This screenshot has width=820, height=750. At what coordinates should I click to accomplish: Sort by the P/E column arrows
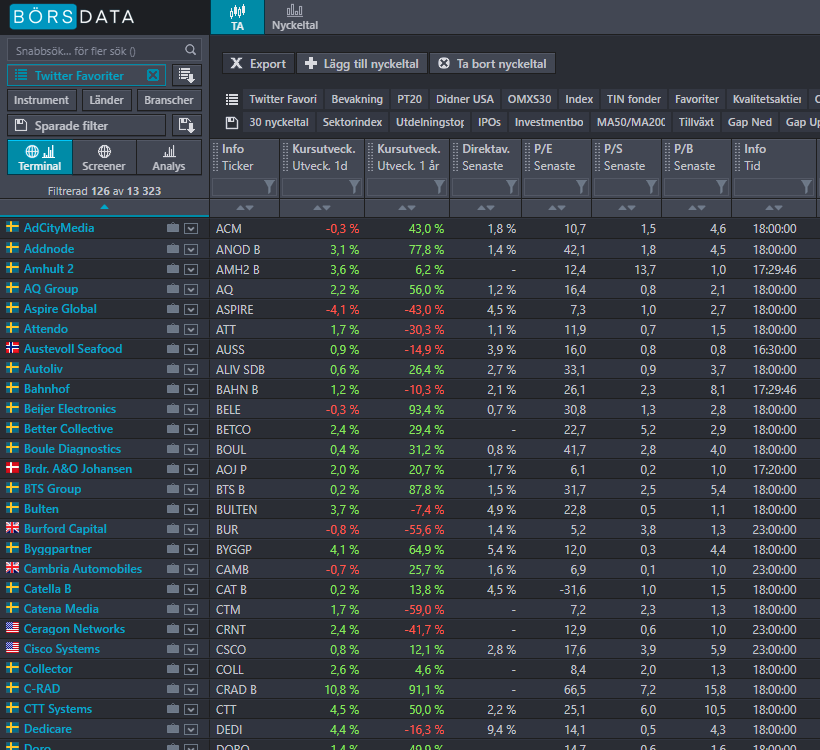pos(556,208)
